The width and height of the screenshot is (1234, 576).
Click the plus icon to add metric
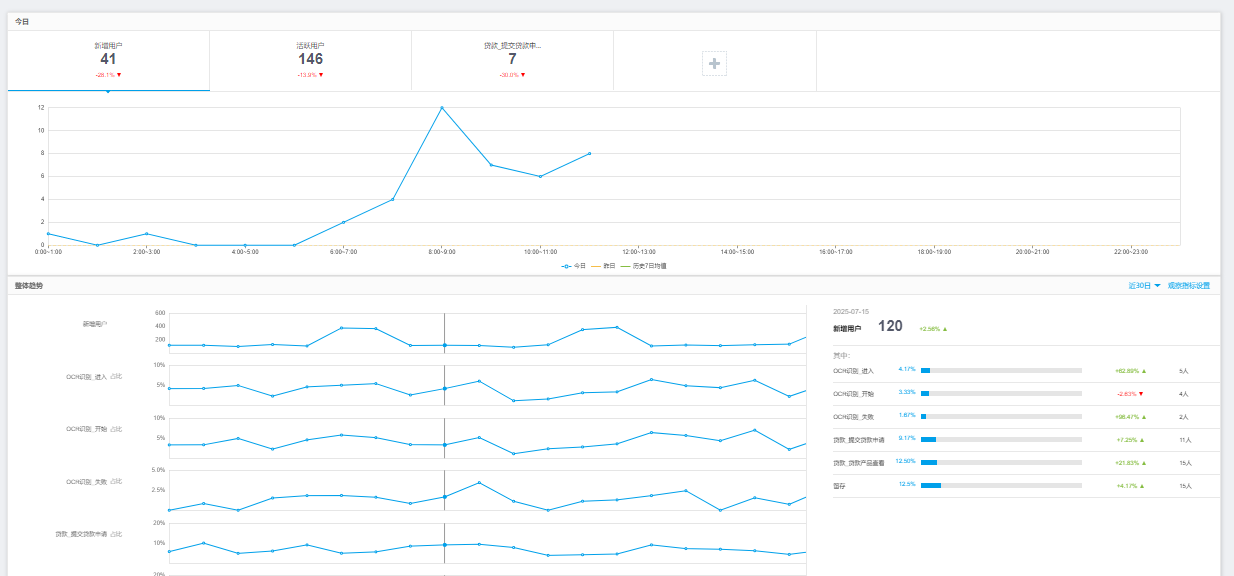tap(714, 63)
